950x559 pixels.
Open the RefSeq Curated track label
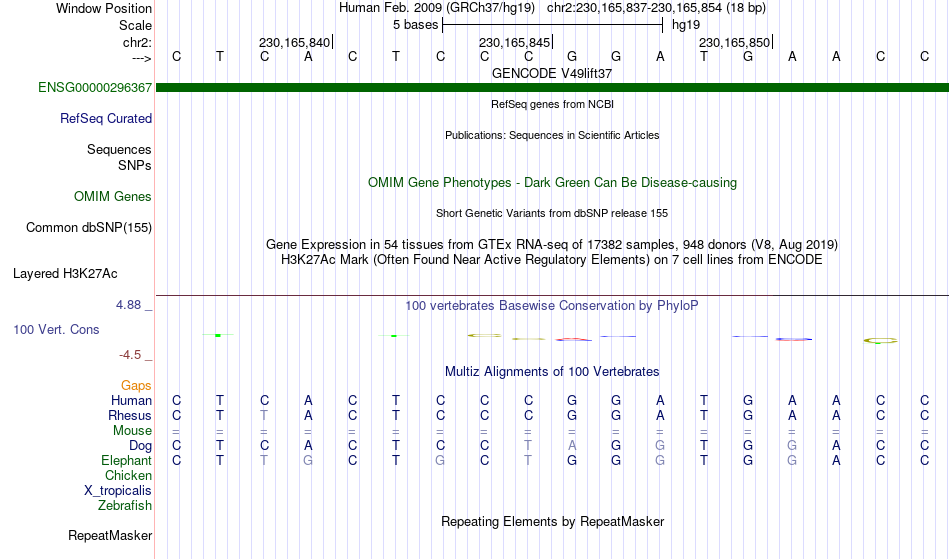click(x=106, y=119)
